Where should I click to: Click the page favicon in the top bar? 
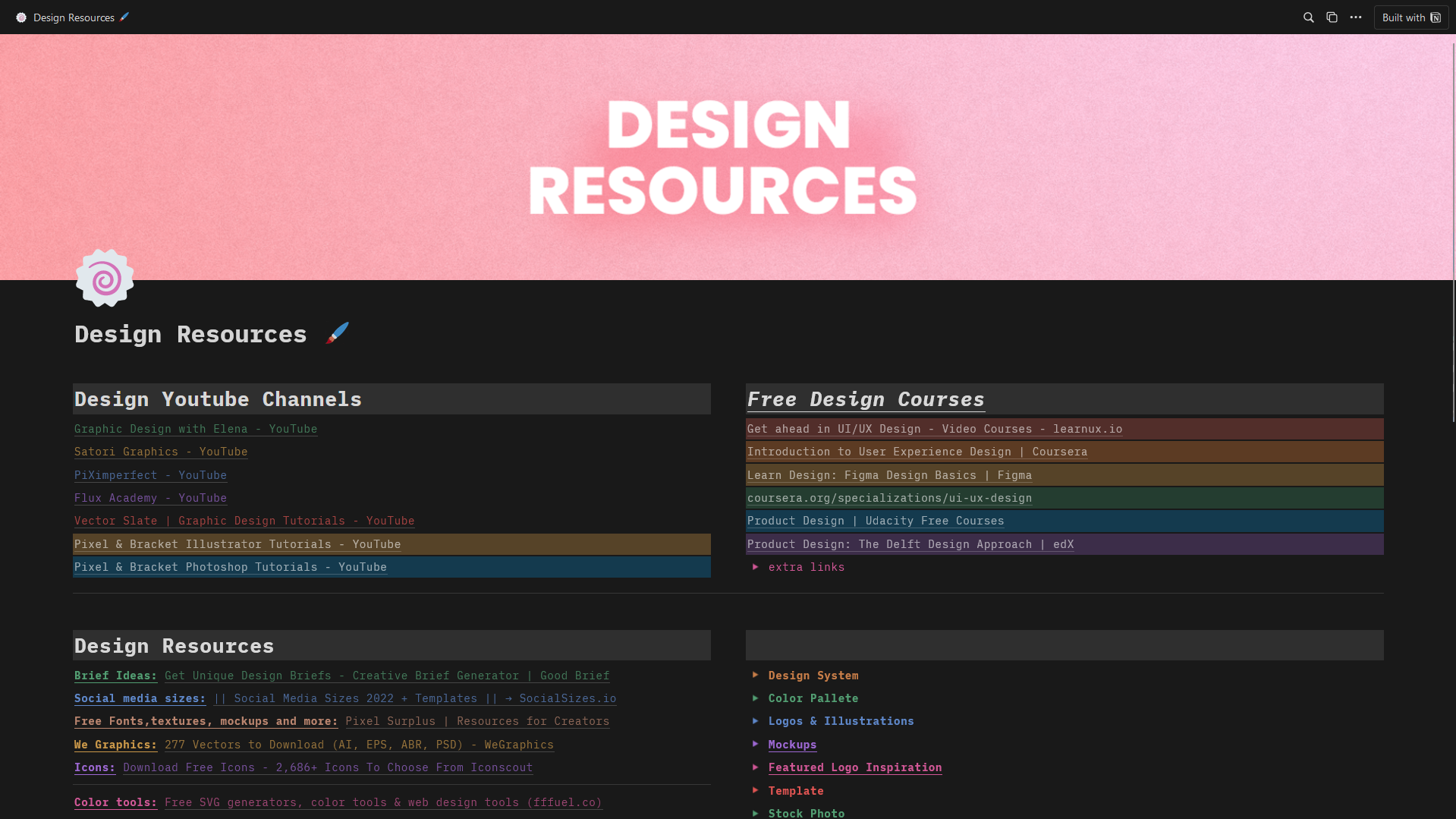click(21, 17)
